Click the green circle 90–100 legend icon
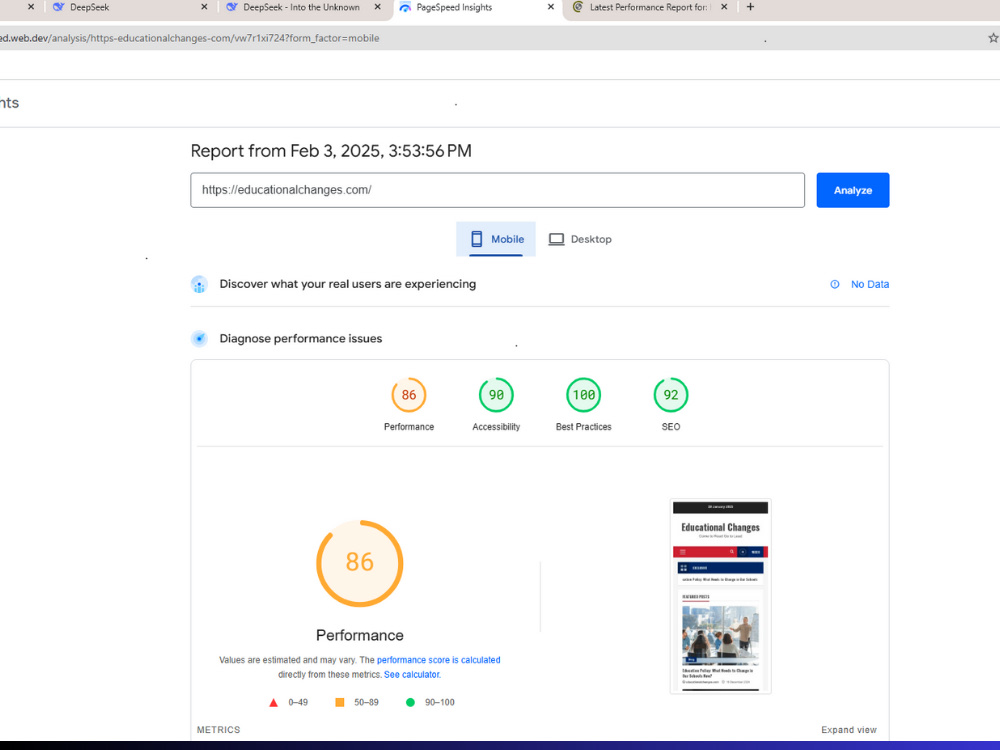Viewport: 1000px width, 750px height. coord(410,702)
